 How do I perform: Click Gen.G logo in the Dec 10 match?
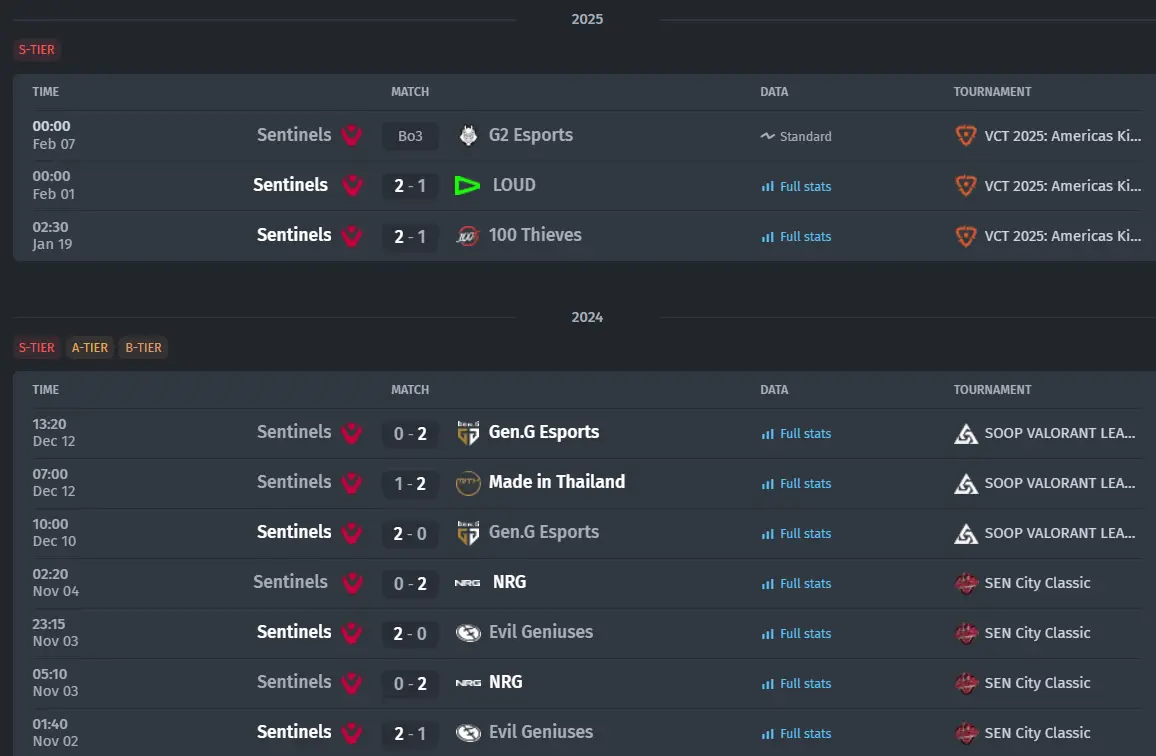468,533
